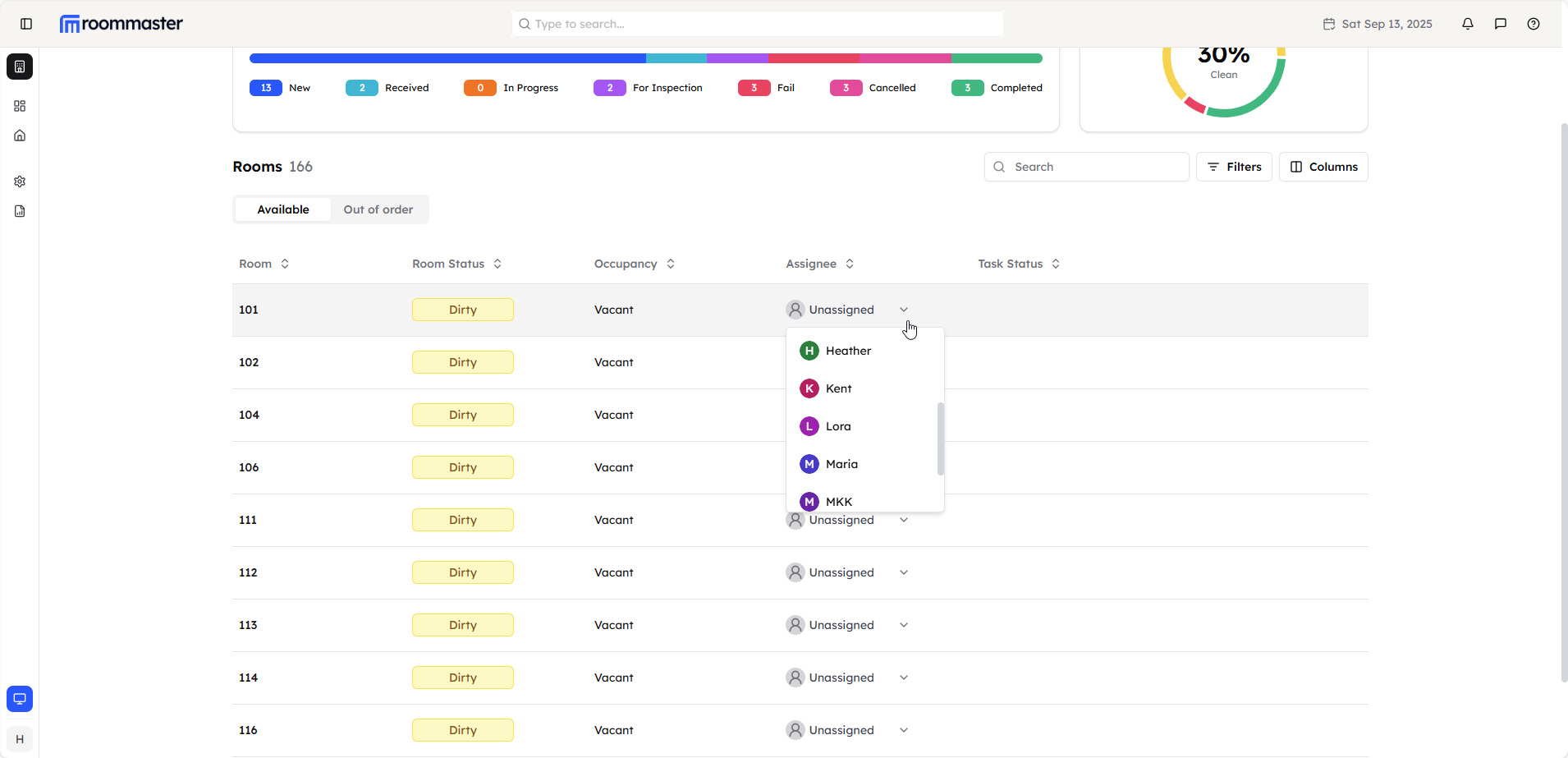Select the Available tab
Screen dimensions: 1568x758
coord(282,209)
